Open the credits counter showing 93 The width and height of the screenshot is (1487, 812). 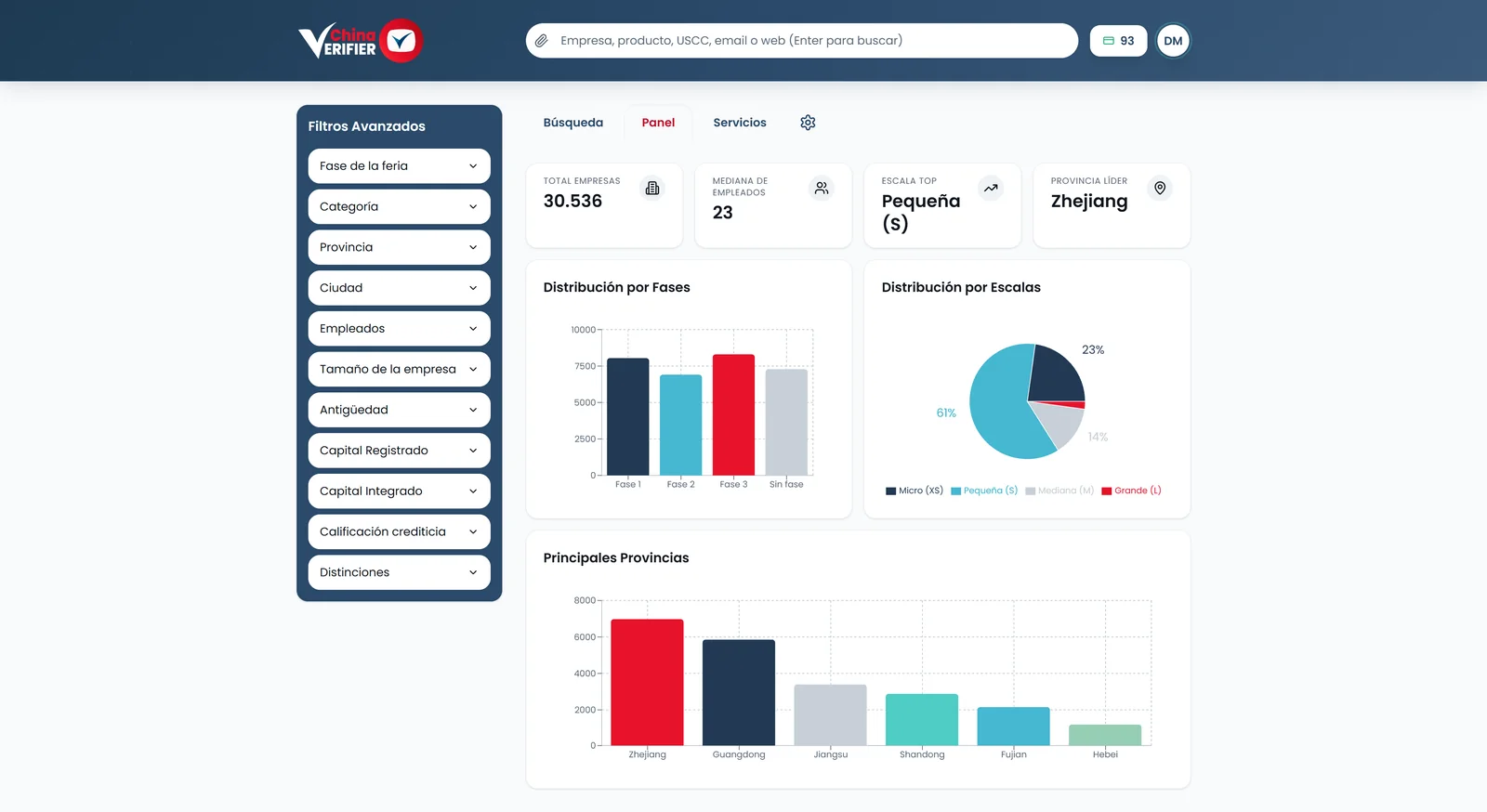1119,41
